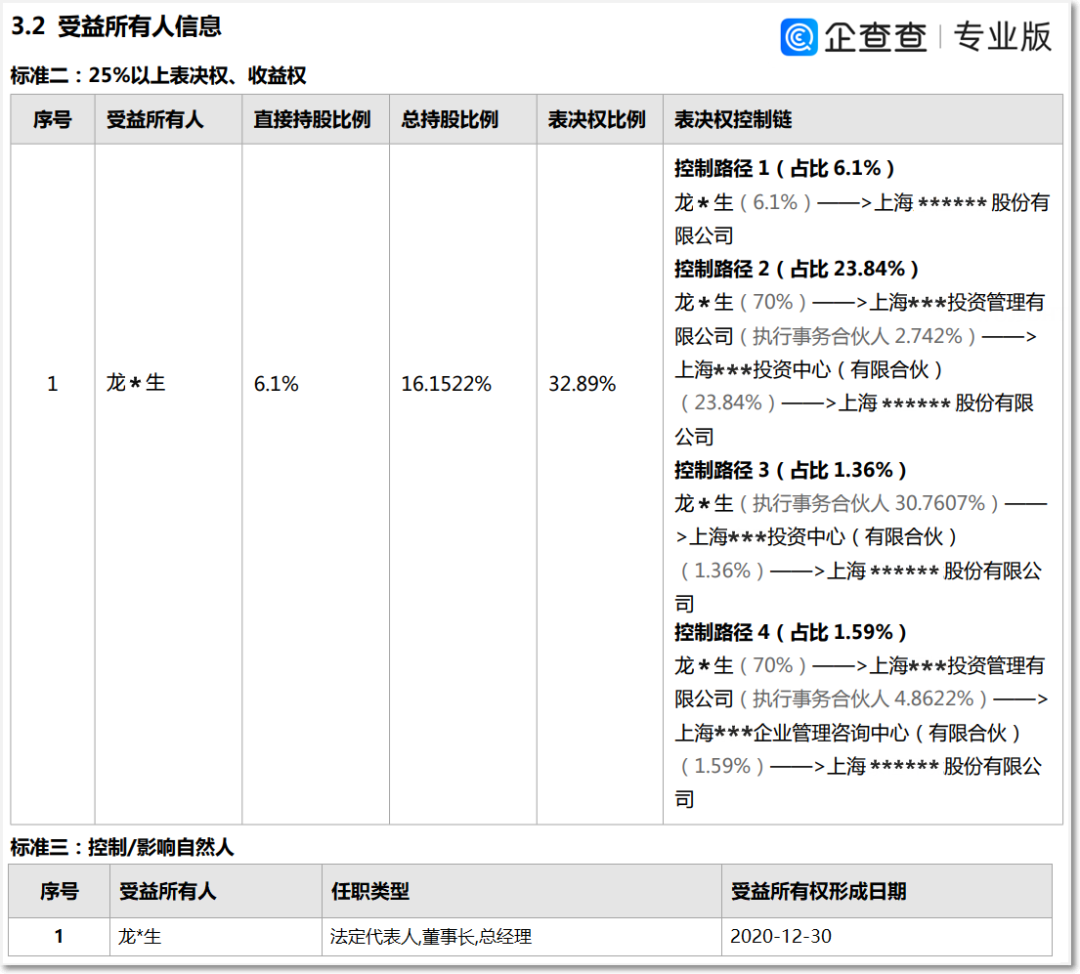
Task: Click the 控制路径 2（占比 23.84%）heading
Action: (796, 269)
